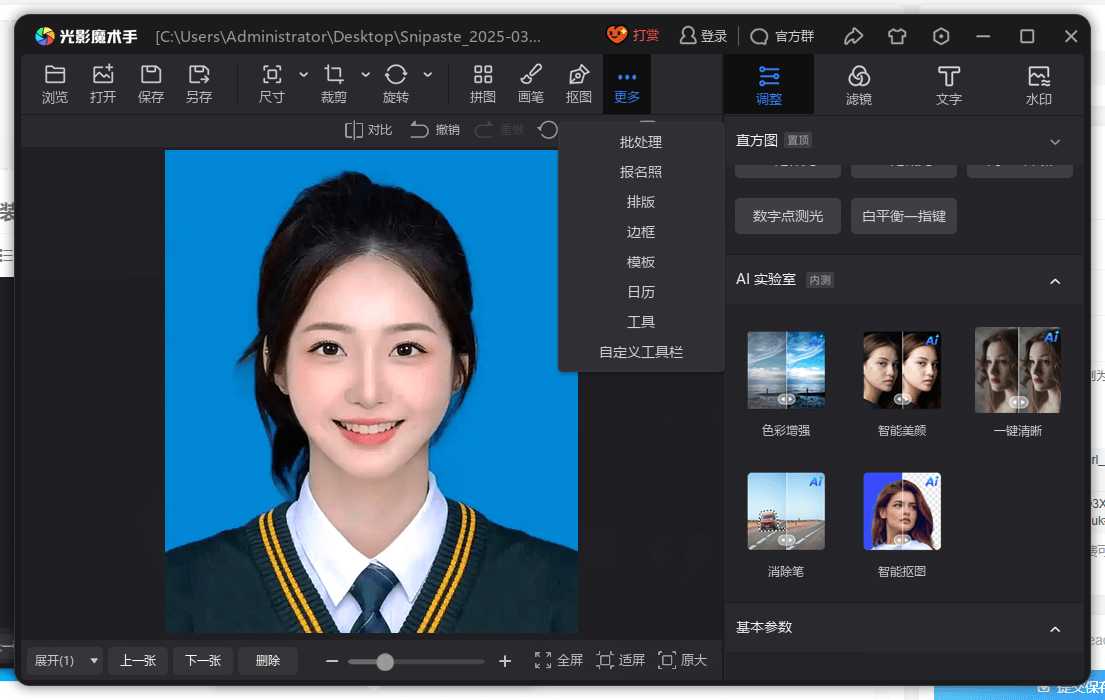The width and height of the screenshot is (1105, 700).
Task: Click the 旋转 rotate tool
Action: 395,84
